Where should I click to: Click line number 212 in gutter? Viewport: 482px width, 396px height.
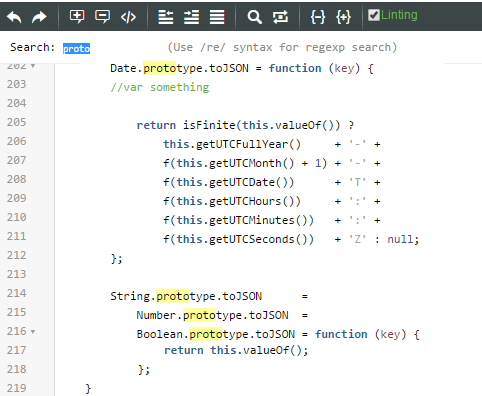pos(16,255)
